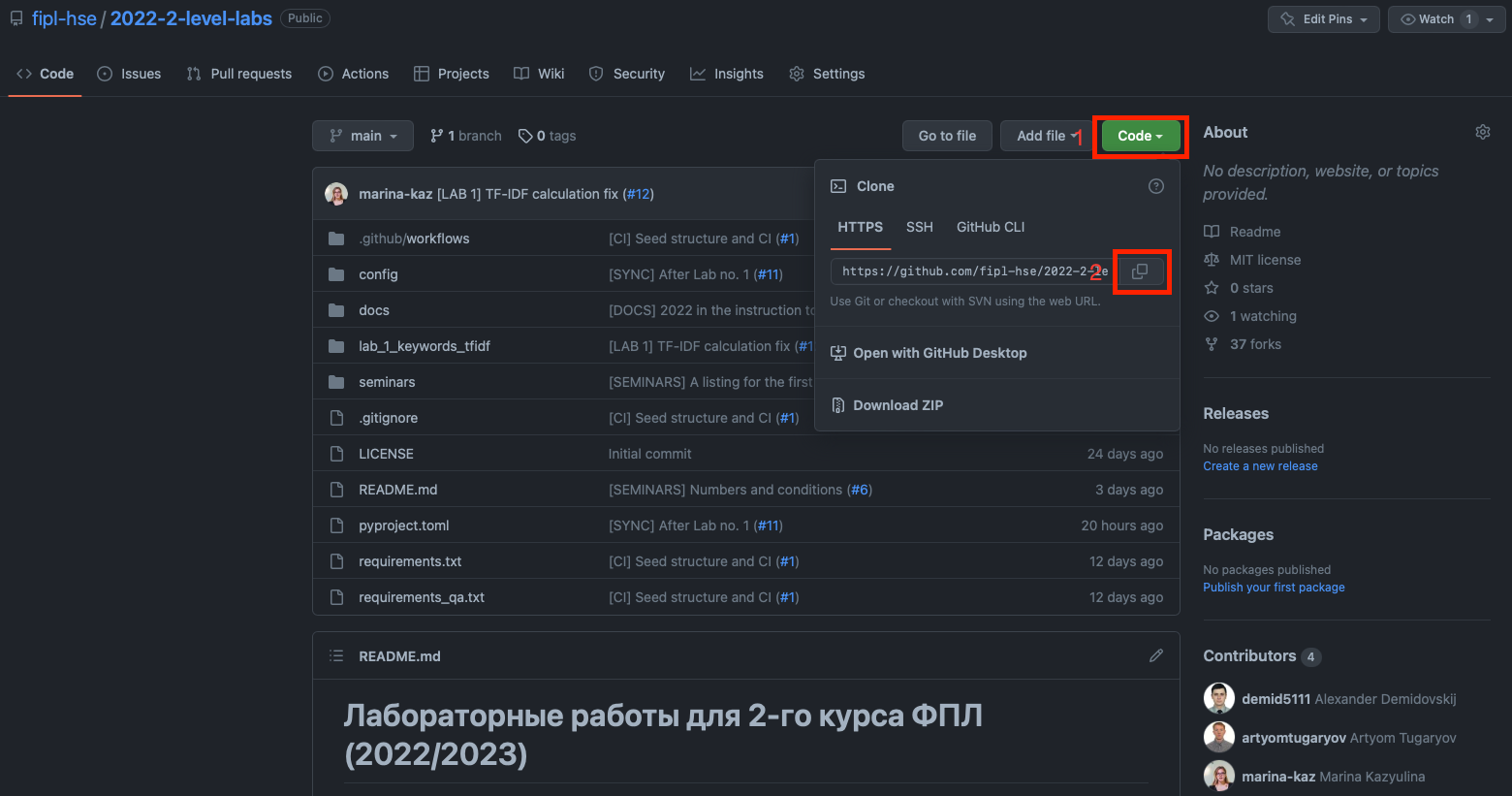Viewport: 1512px width, 796px height.
Task: Click Go to file button
Action: 948,136
